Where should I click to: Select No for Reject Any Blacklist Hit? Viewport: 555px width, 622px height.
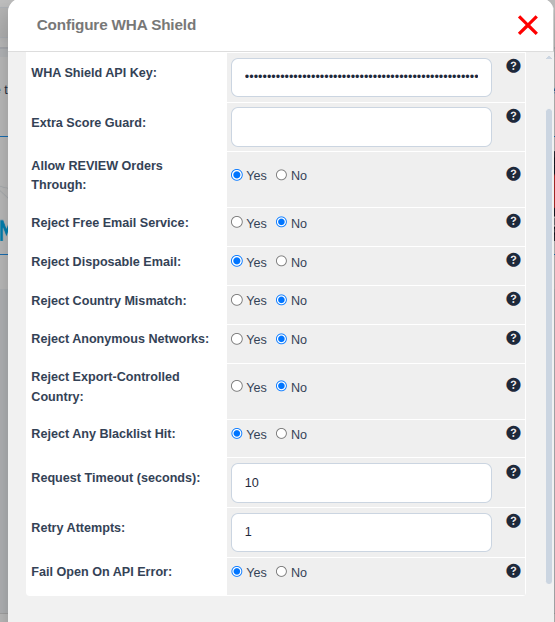[281, 434]
